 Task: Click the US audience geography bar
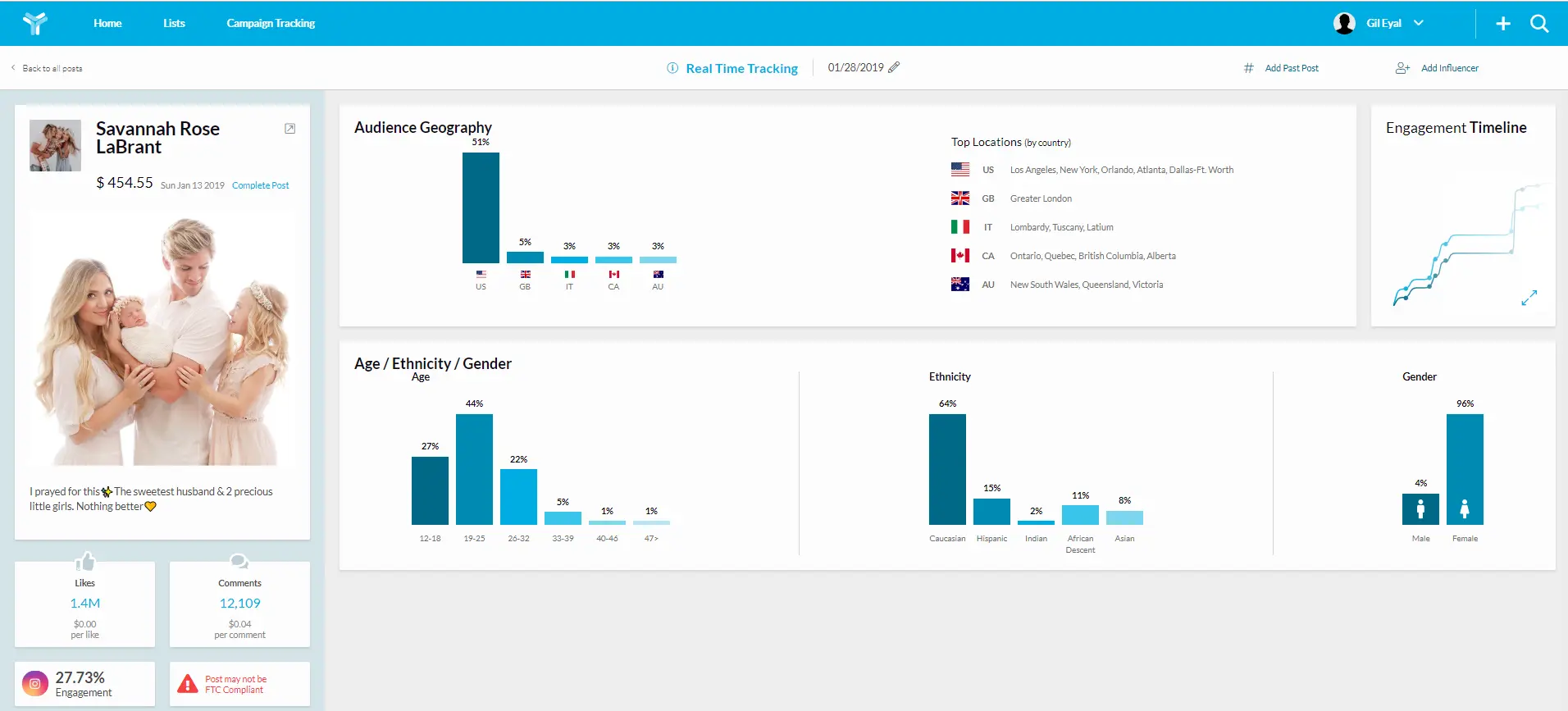pyautogui.click(x=481, y=207)
